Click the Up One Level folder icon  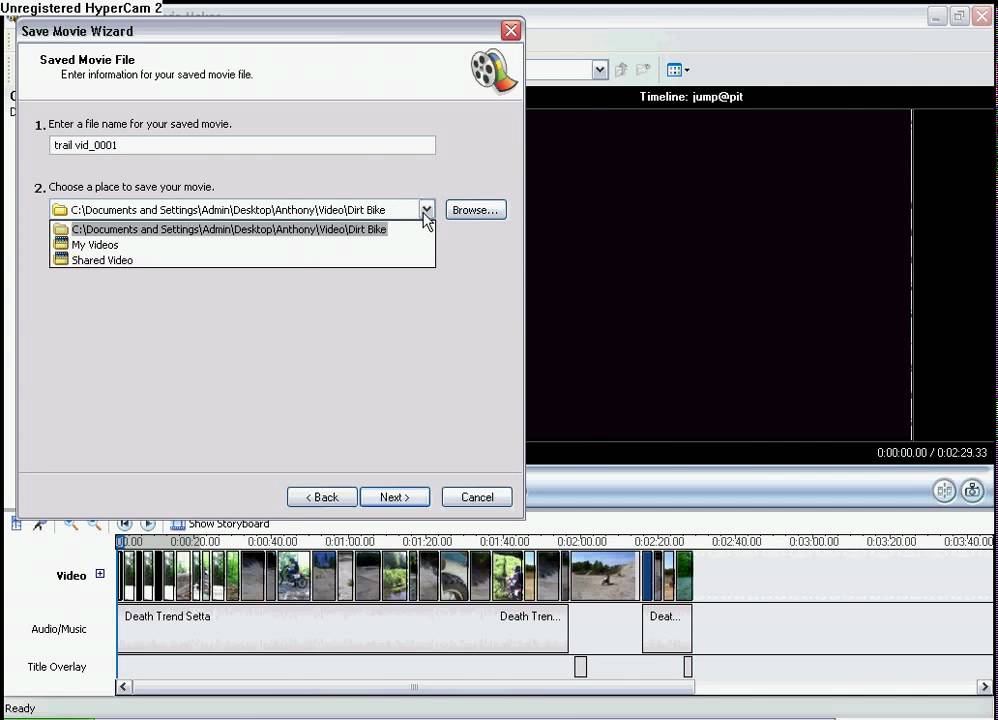pyautogui.click(x=621, y=69)
